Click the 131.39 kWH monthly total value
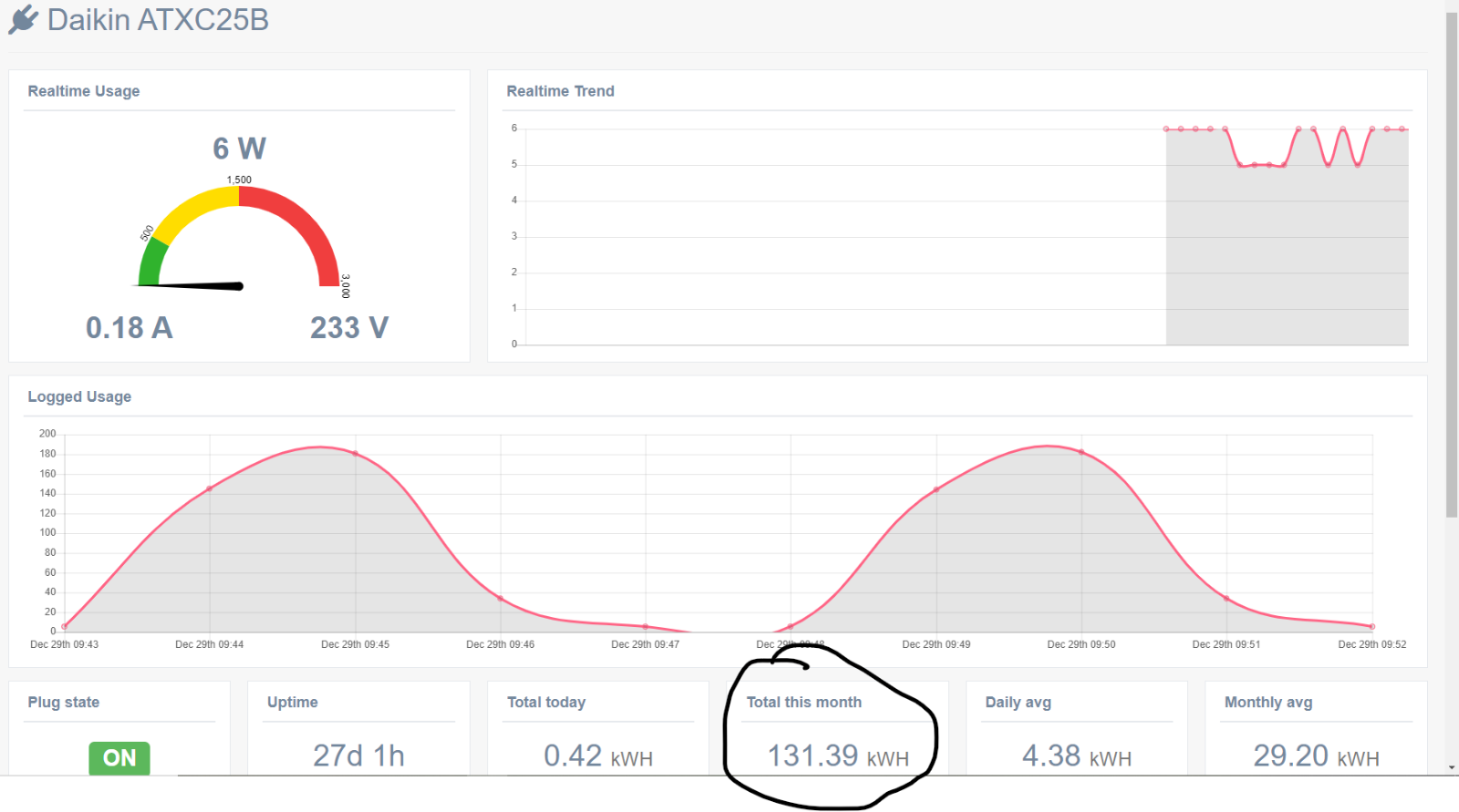The width and height of the screenshot is (1459, 812). click(838, 755)
